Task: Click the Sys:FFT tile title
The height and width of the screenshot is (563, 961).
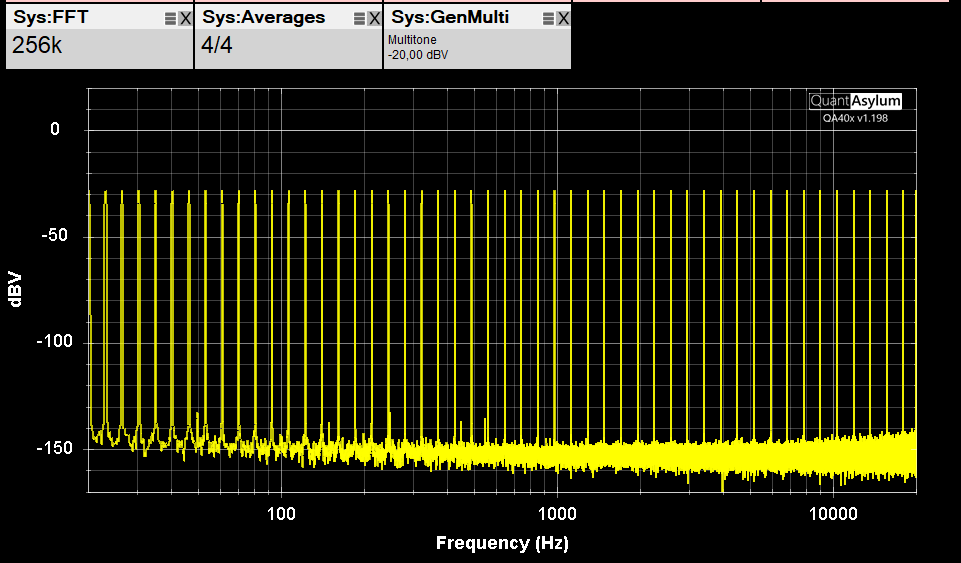Action: click(x=51, y=17)
